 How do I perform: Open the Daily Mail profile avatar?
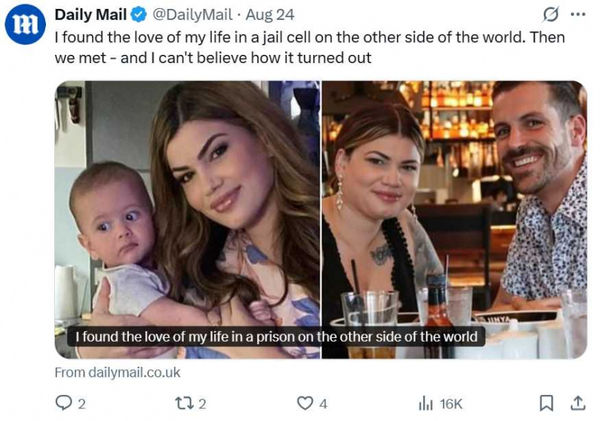click(x=26, y=25)
